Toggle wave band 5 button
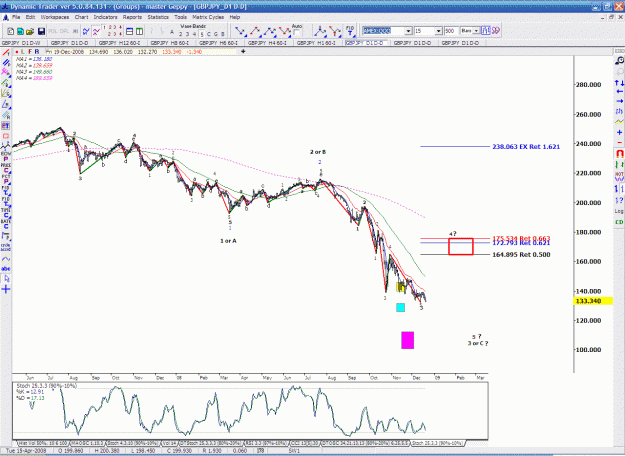Screen dimensions: 625x456 (202, 34)
